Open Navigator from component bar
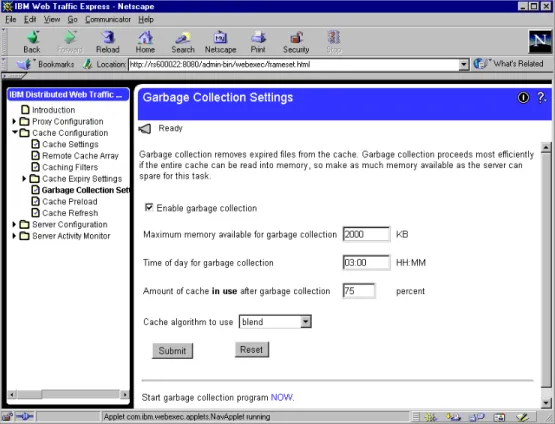Image resolution: width=555 pixels, height=424 pixels. point(431,417)
